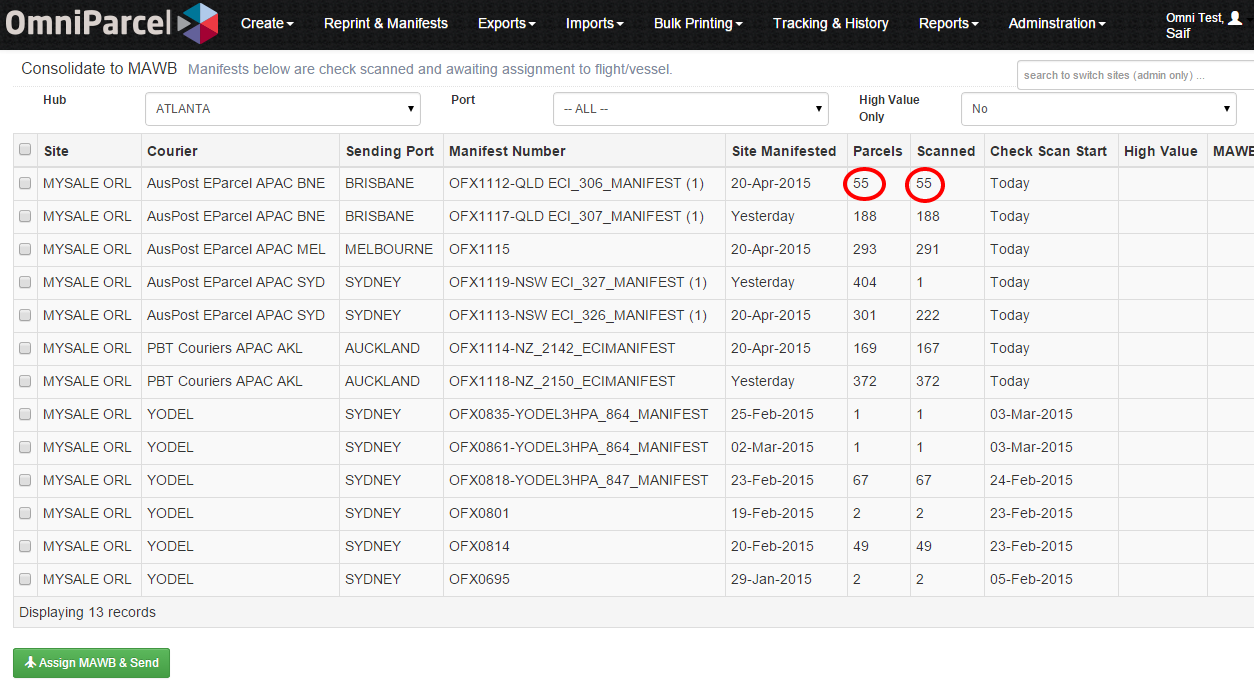The image size is (1254, 680).
Task: Click the airplane icon on Assign MAWB button
Action: (31, 662)
